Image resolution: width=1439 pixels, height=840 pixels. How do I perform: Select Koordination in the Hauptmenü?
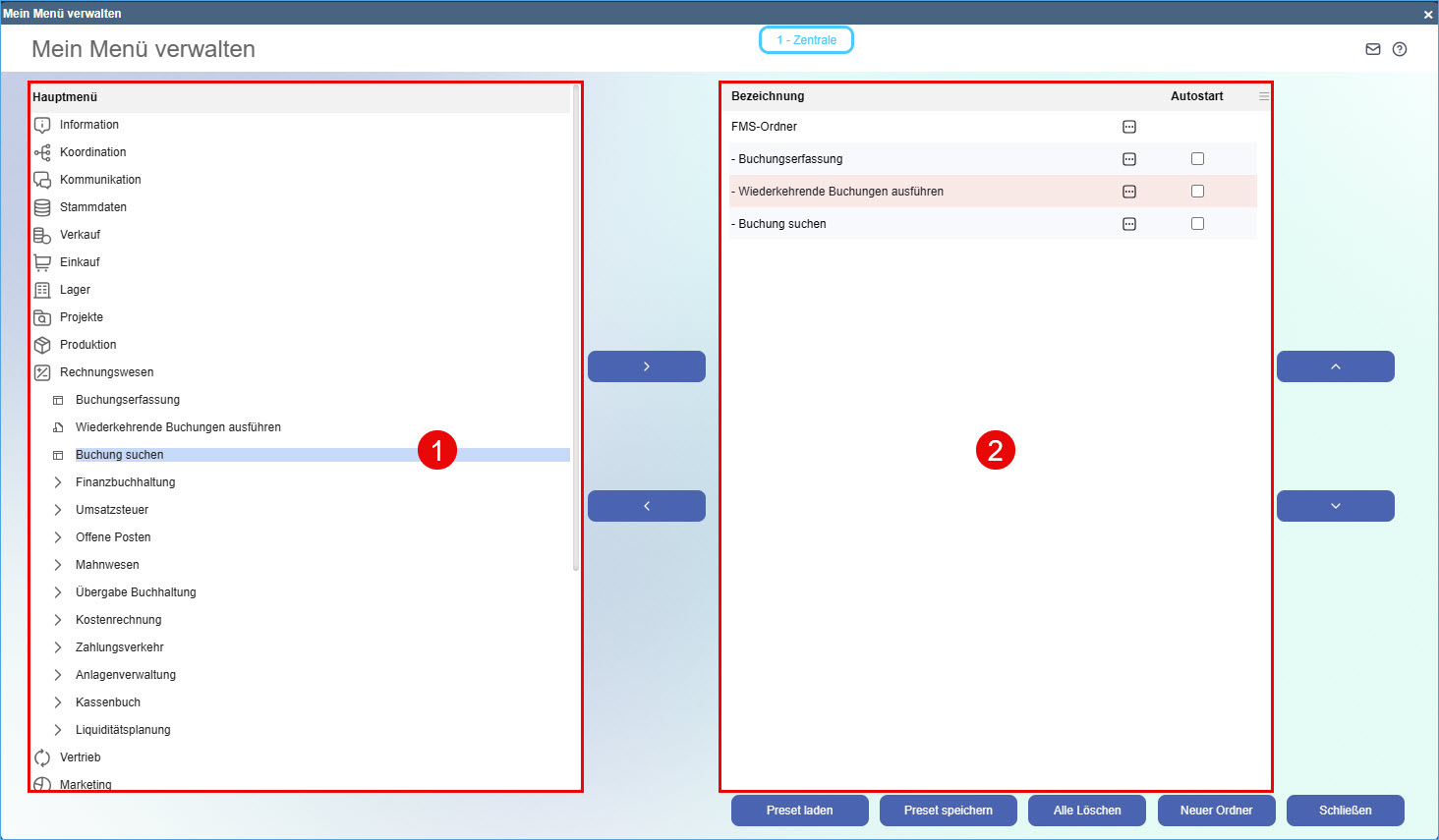93,152
